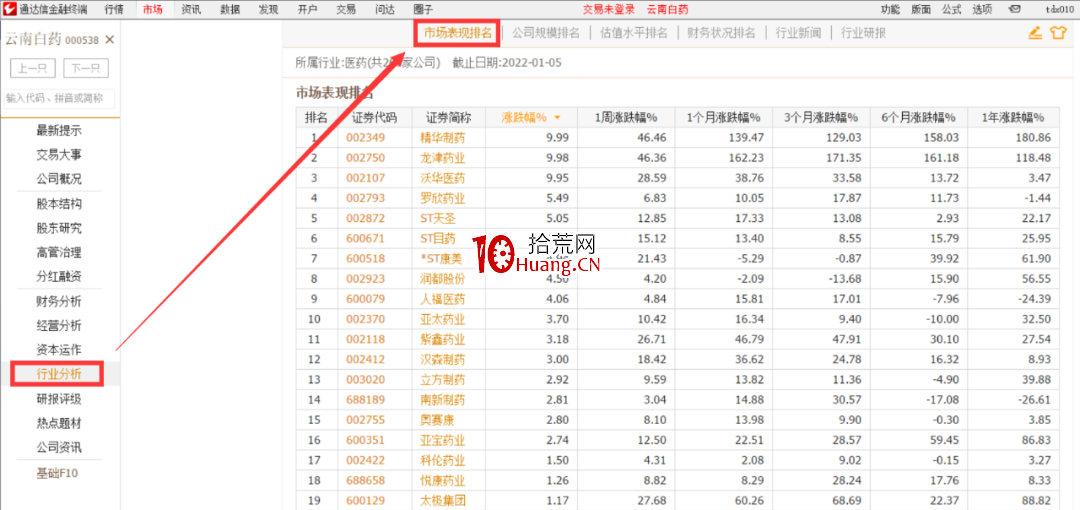Open the mail envelope icon
Screen dimensions: 1080x510
(1015, 9)
